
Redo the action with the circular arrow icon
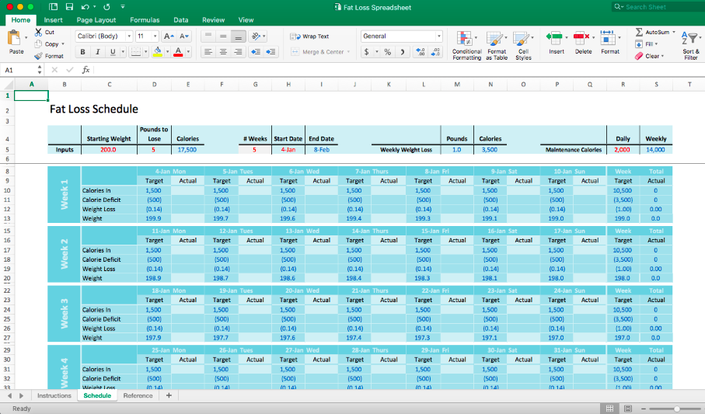tap(107, 7)
